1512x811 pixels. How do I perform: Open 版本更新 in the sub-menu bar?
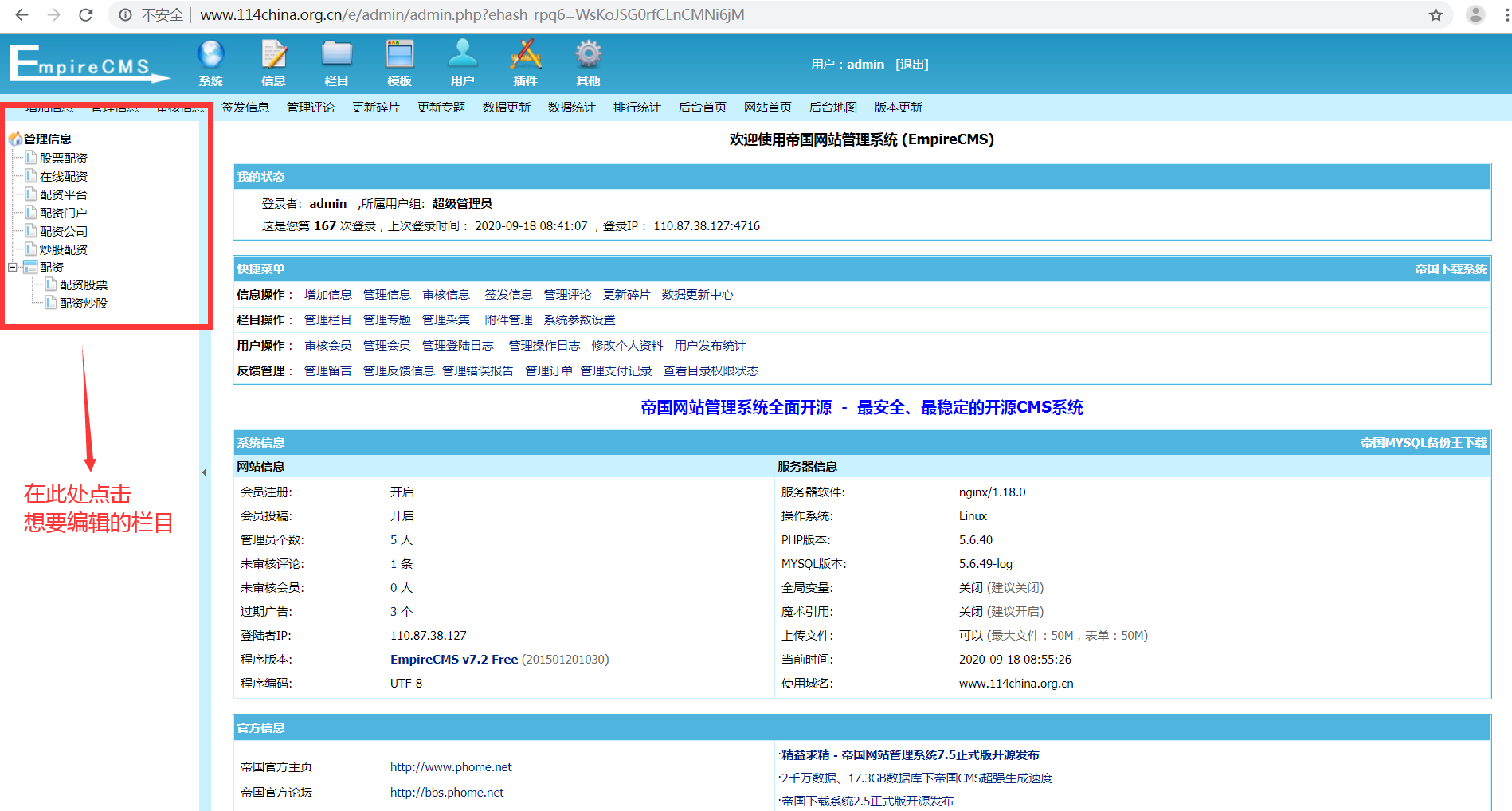(x=899, y=107)
